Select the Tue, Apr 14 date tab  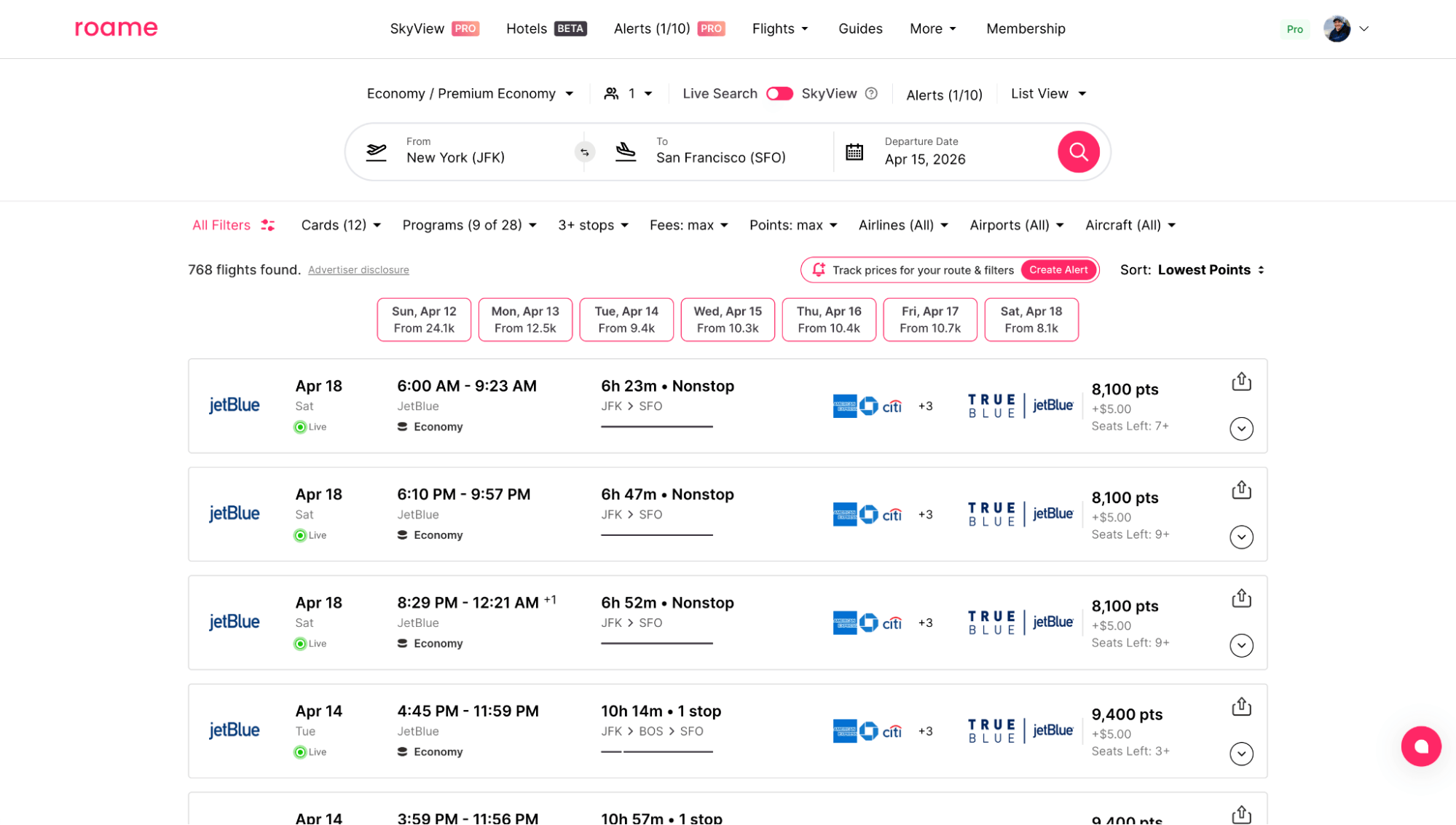(x=626, y=320)
